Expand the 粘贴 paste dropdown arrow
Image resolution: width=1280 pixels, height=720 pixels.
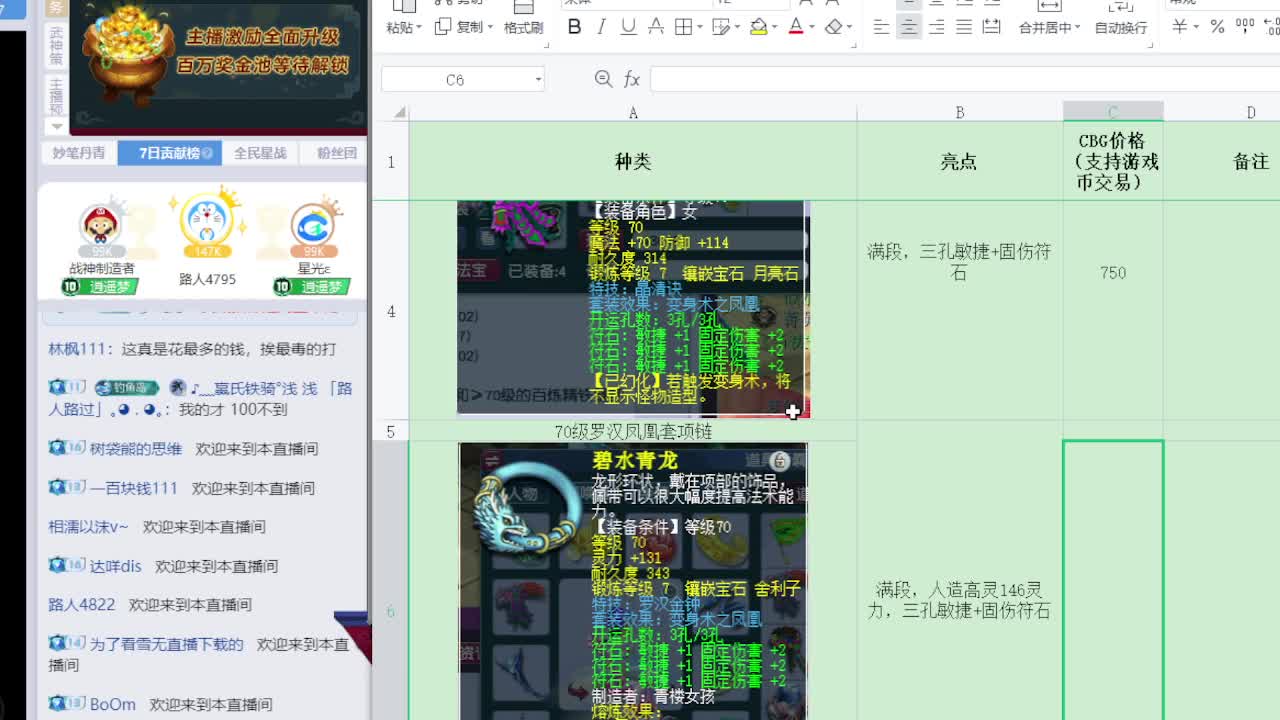tap(419, 28)
